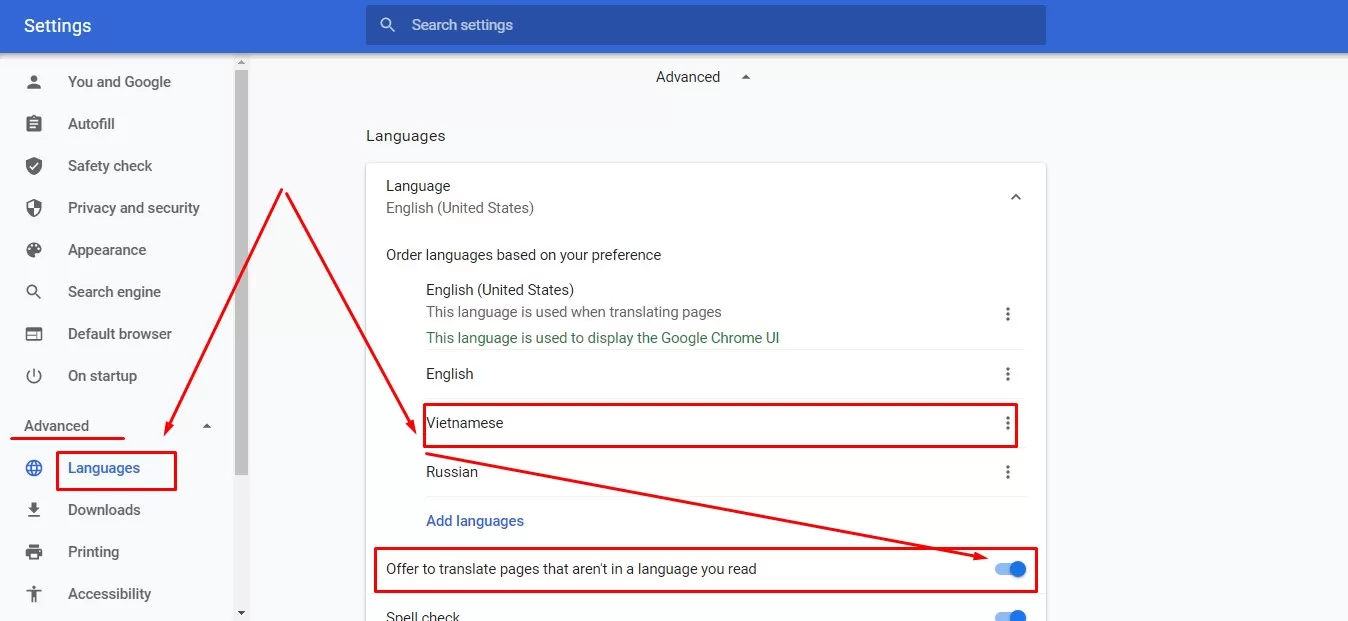The height and width of the screenshot is (621, 1348).
Task: Go to Search engine settings
Action: [114, 292]
